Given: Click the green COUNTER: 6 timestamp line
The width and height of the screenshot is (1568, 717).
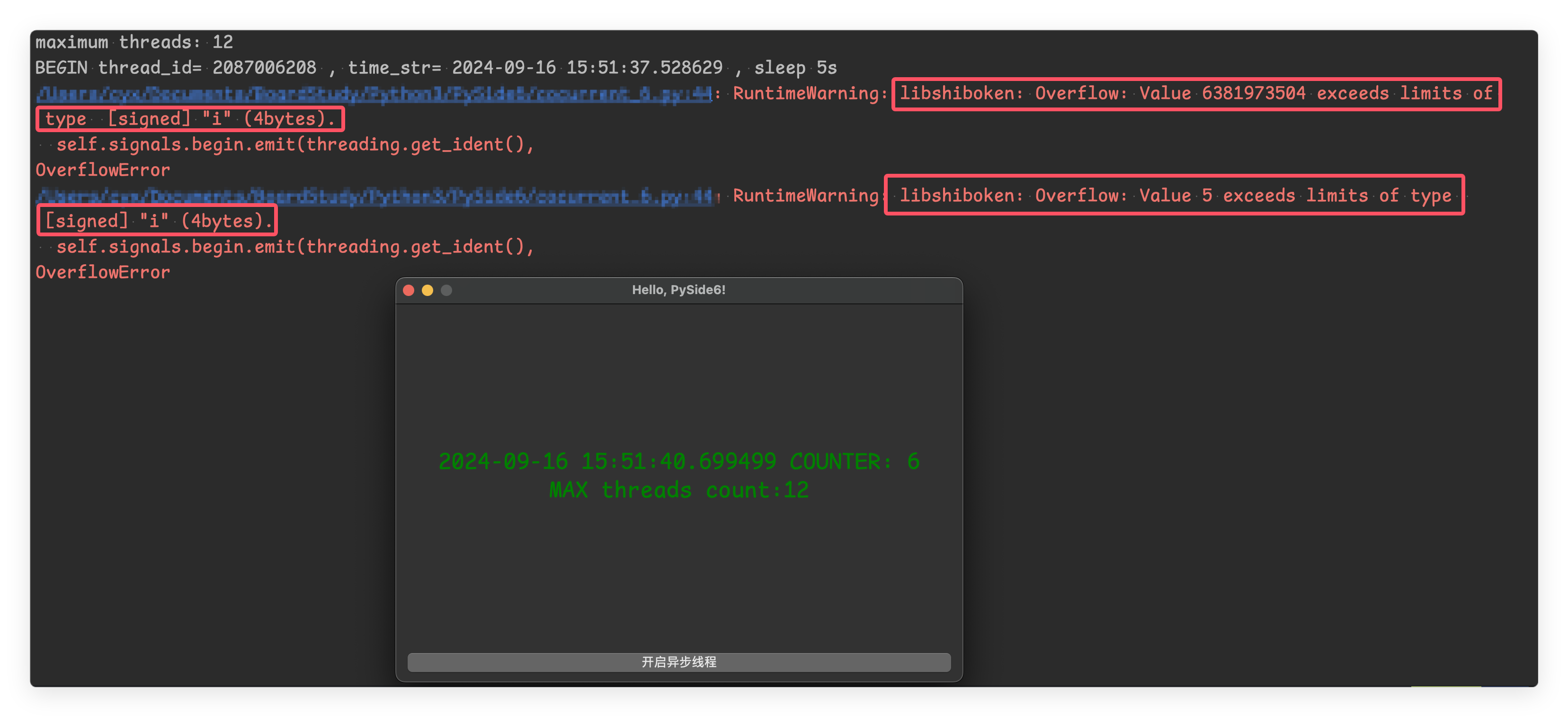Looking at the screenshot, I should 679,461.
